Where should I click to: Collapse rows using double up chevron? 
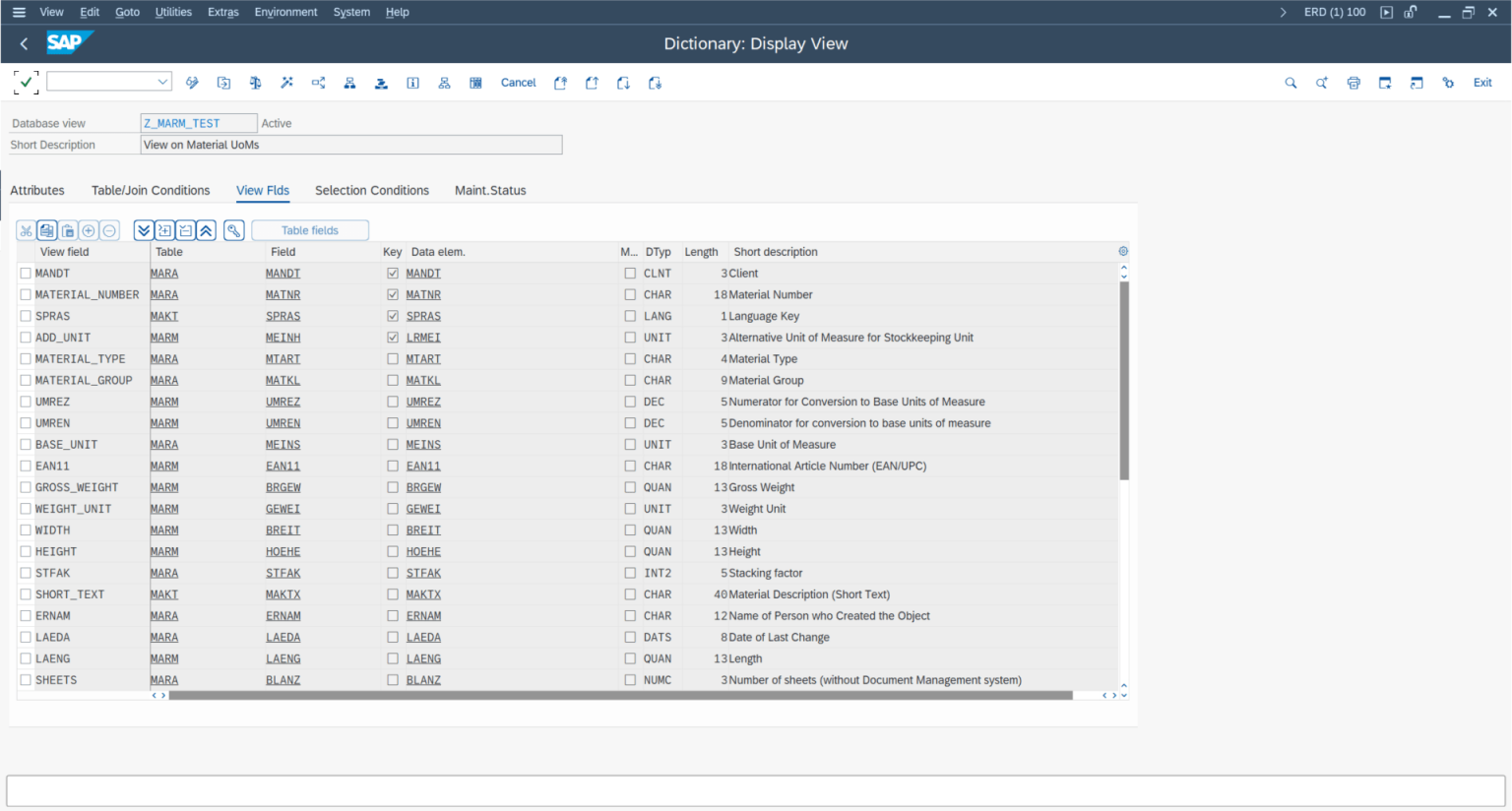pyautogui.click(x=206, y=229)
